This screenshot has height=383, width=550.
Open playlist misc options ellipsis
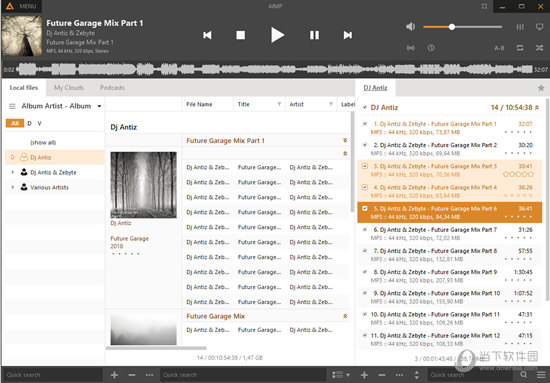point(400,375)
